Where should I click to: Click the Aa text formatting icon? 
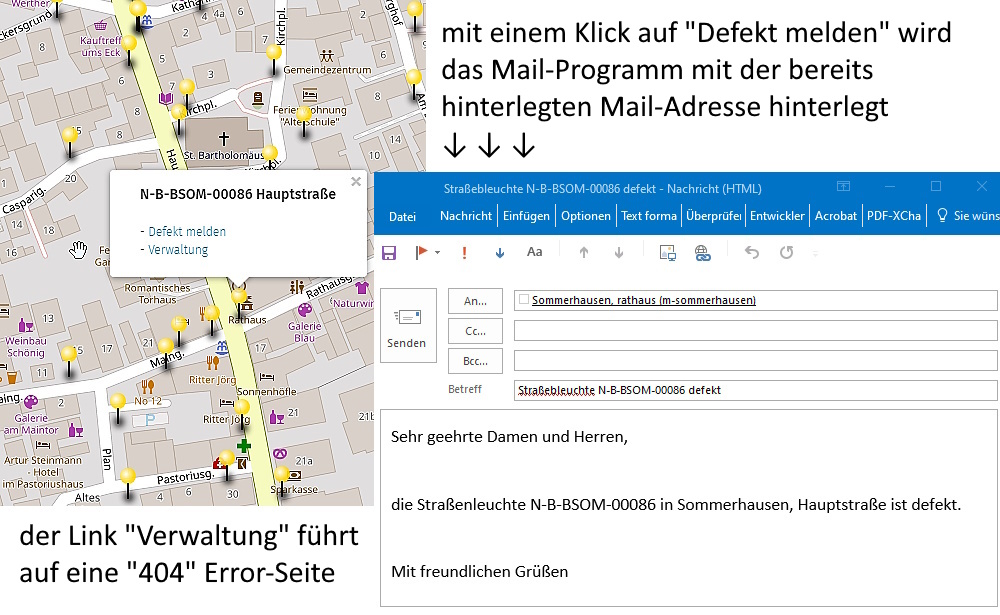pyautogui.click(x=535, y=252)
